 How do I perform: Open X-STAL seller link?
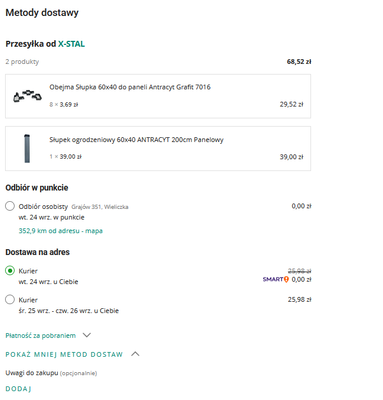pos(71,44)
